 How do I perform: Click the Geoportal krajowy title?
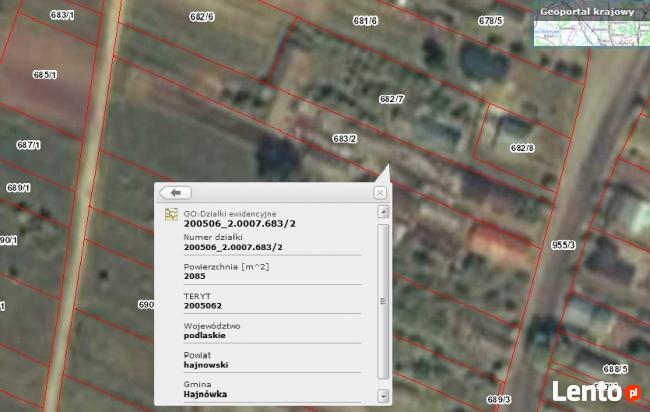(x=586, y=13)
